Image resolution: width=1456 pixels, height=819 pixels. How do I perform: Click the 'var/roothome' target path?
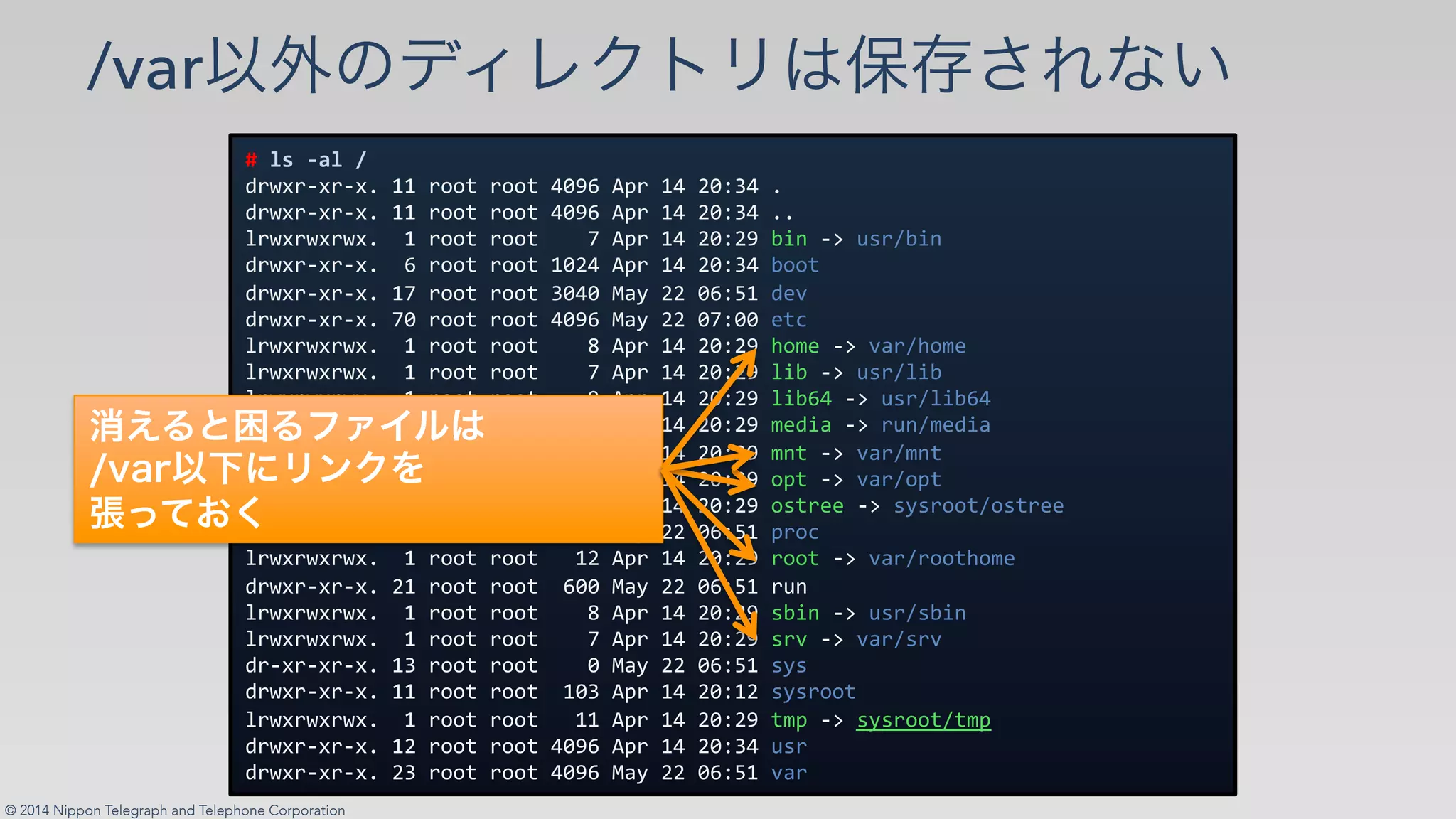click(941, 559)
